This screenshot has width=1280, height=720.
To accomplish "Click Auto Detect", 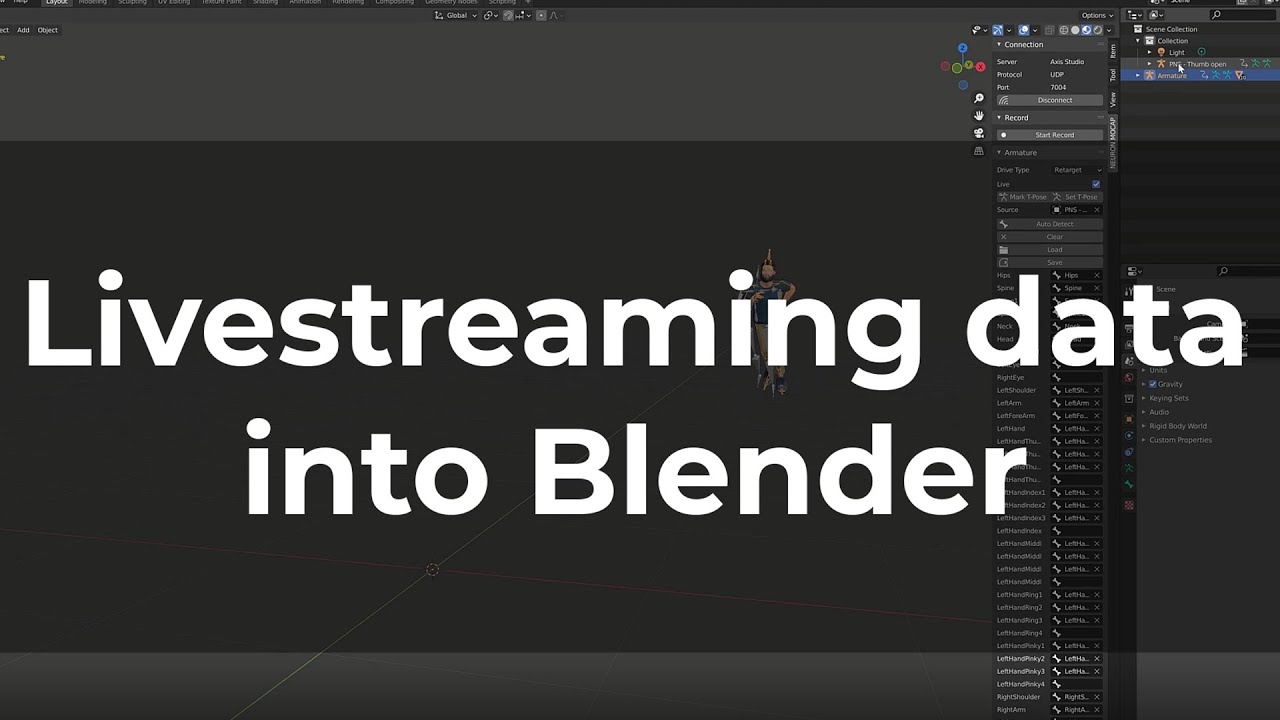I will click(1050, 224).
